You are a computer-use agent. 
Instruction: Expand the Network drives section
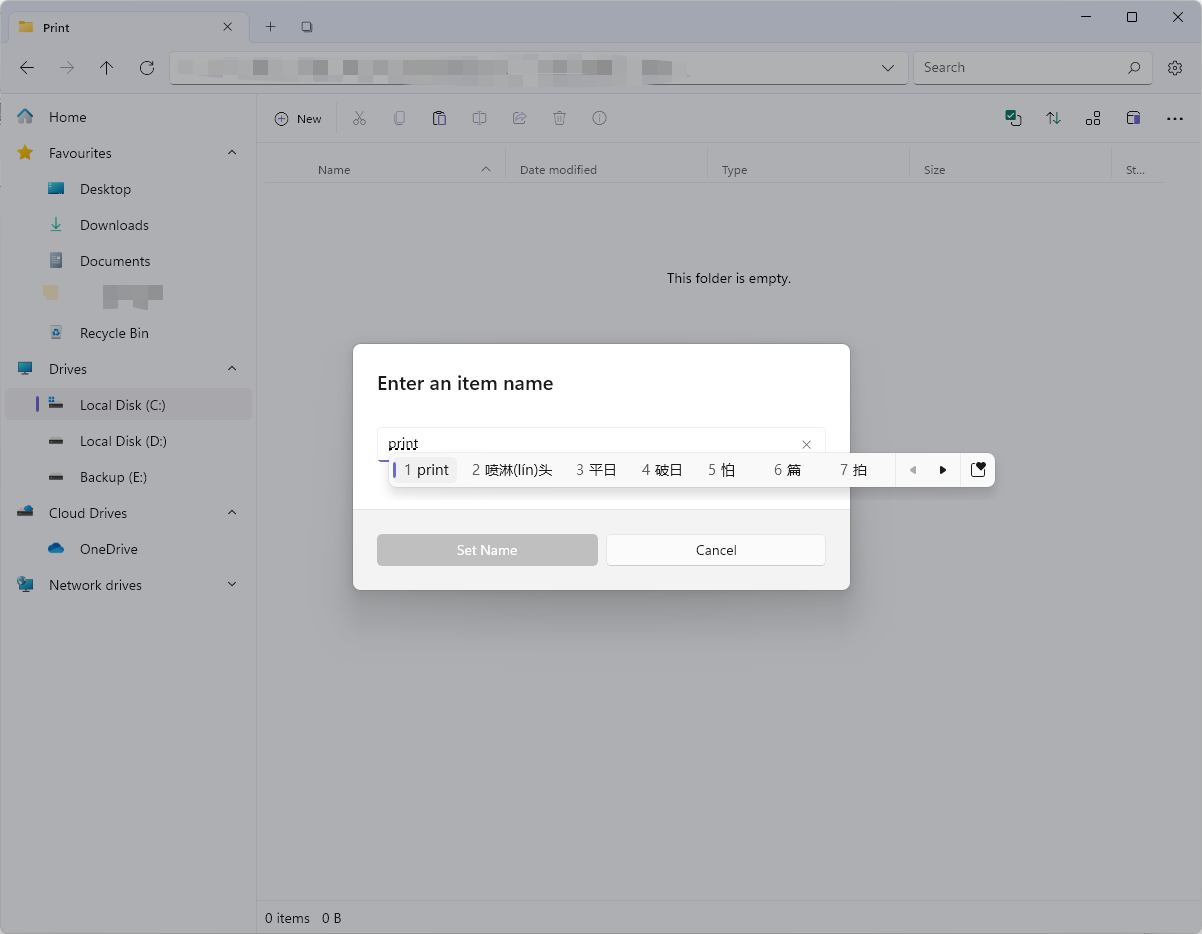[x=232, y=584]
